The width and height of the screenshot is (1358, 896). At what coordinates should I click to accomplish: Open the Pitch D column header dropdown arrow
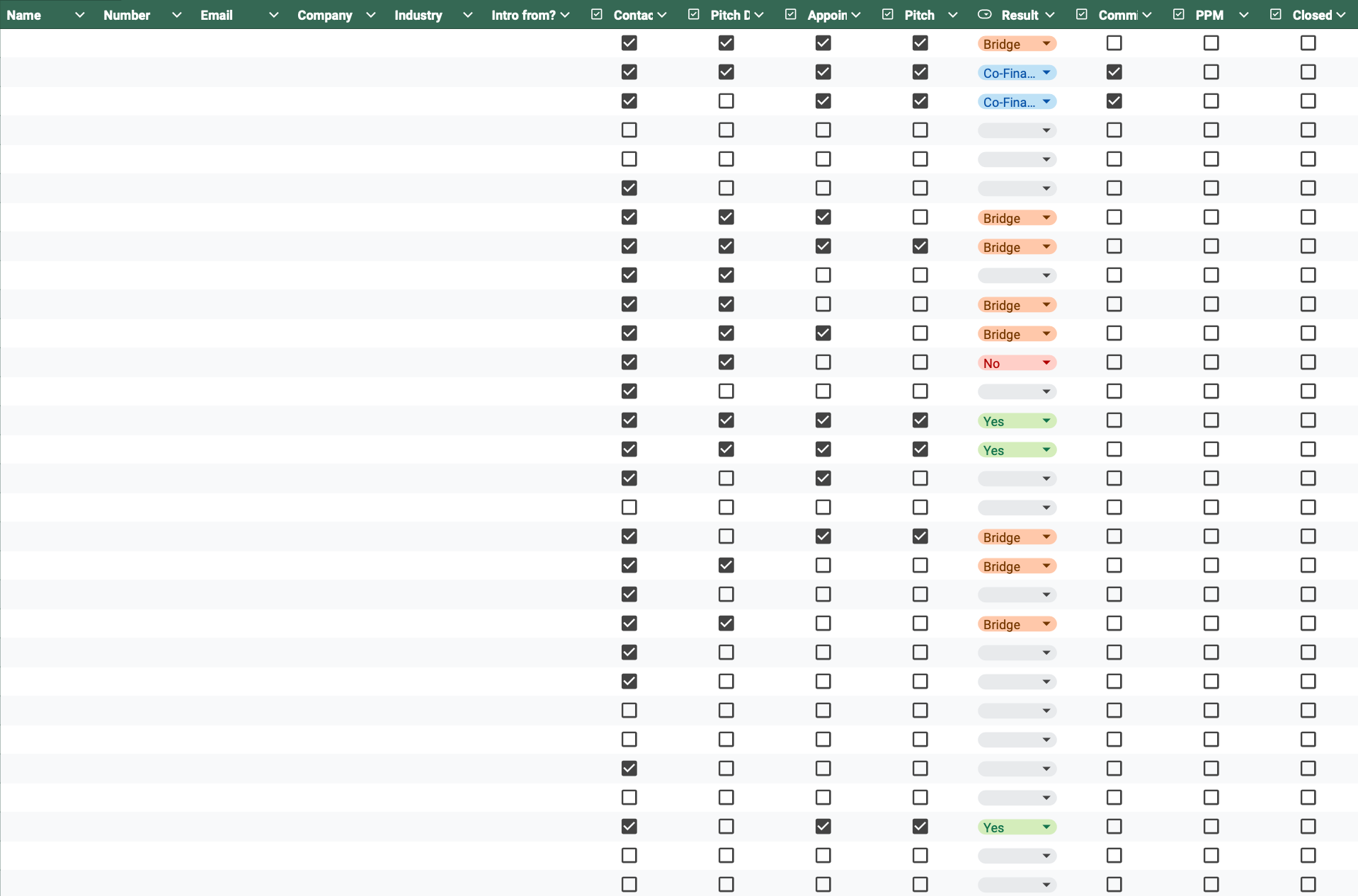tap(759, 15)
